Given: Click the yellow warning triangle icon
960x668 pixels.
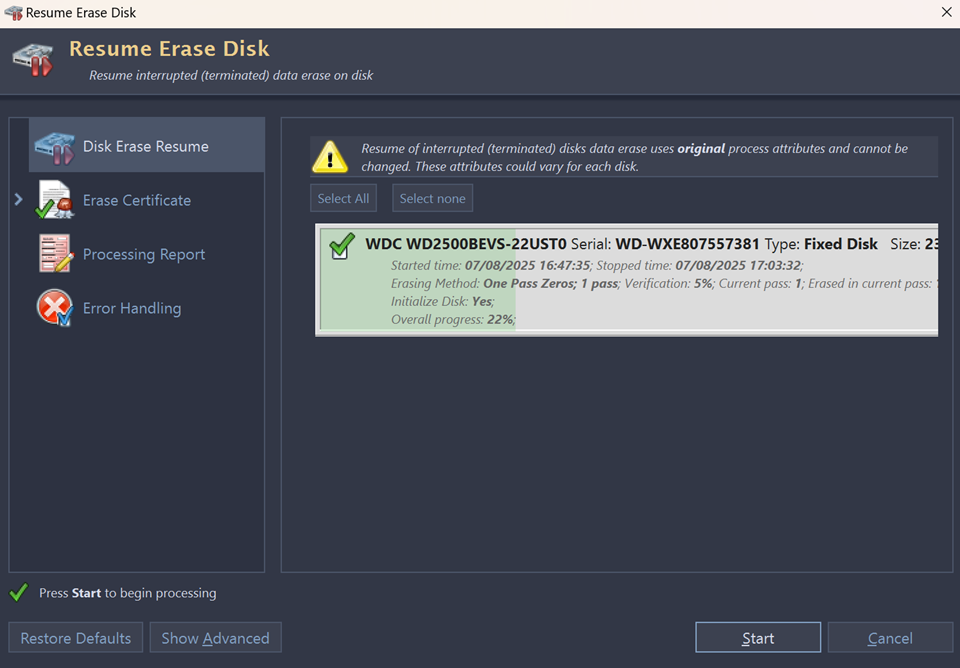Looking at the screenshot, I should tap(330, 157).
